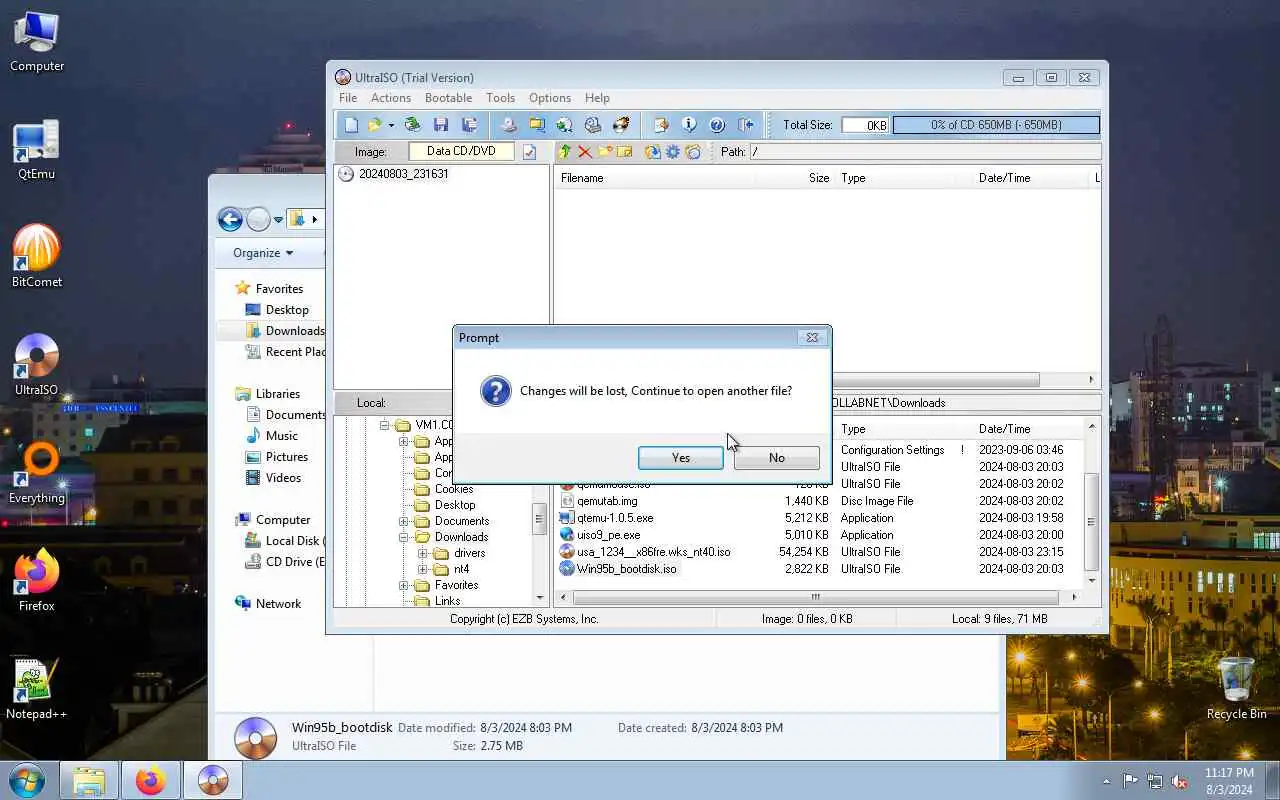Screen dimensions: 1280x800
Task: Click the Exit door toolbar icon
Action: (x=745, y=125)
